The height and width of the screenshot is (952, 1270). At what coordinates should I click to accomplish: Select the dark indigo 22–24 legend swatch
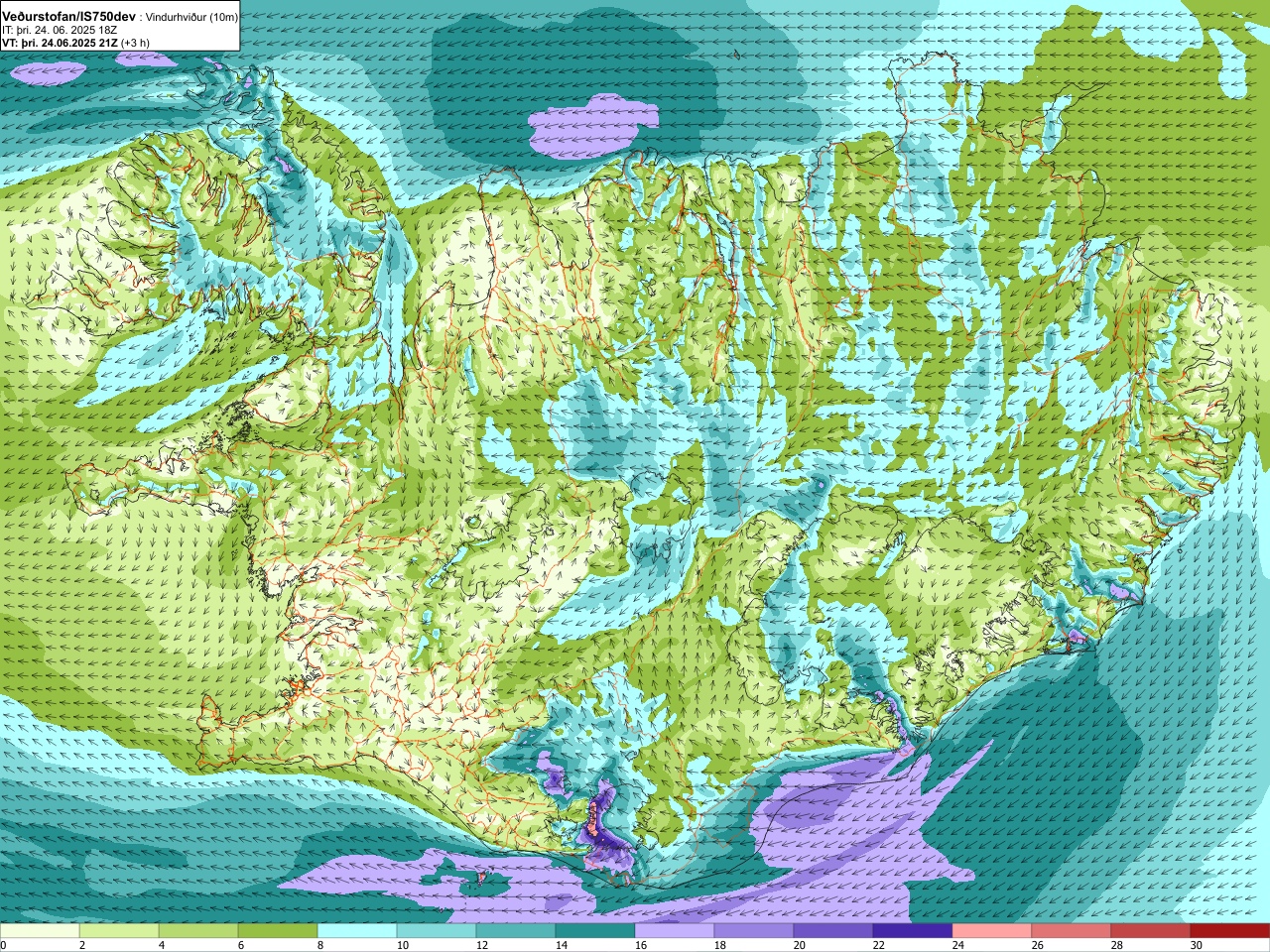[913, 931]
